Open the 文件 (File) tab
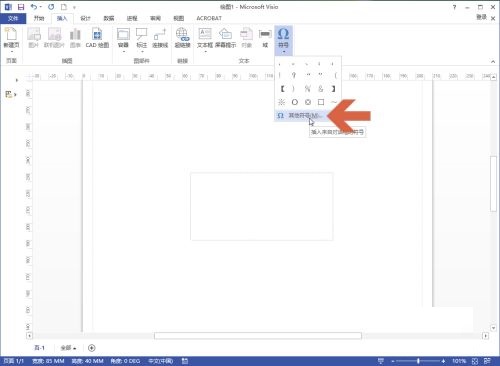 [x=13, y=18]
